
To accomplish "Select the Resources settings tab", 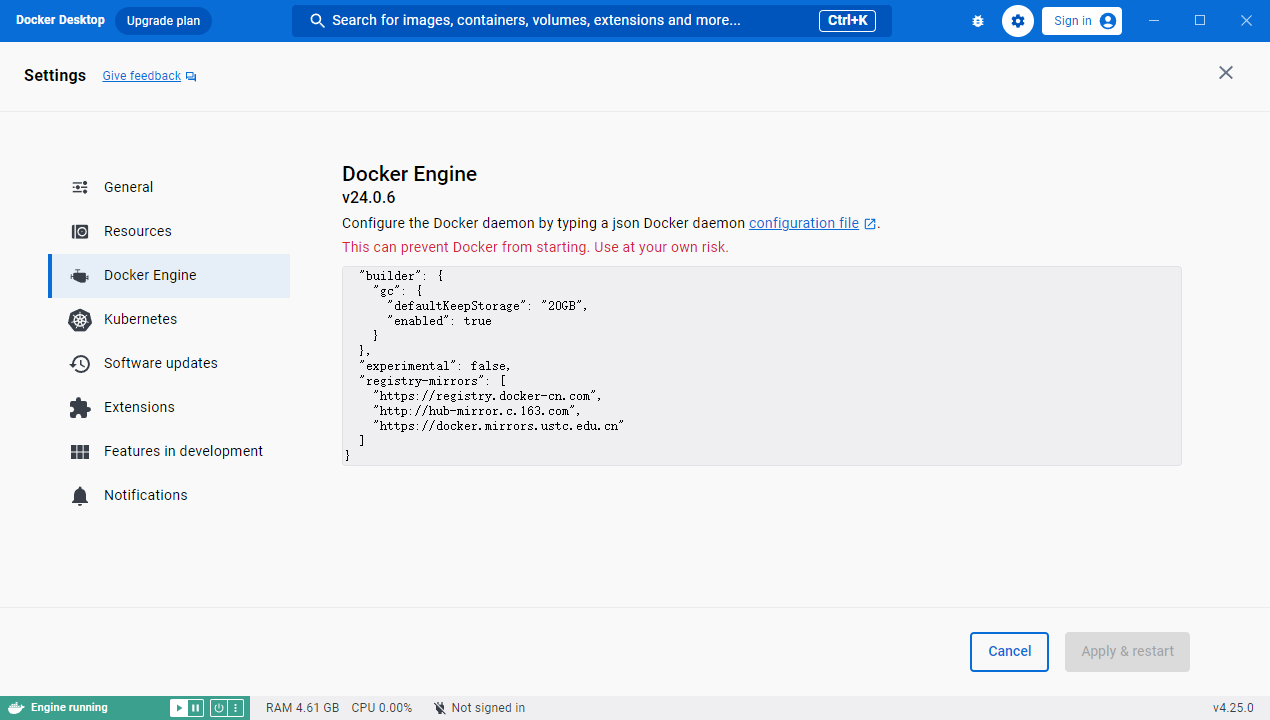I will 169,232.
